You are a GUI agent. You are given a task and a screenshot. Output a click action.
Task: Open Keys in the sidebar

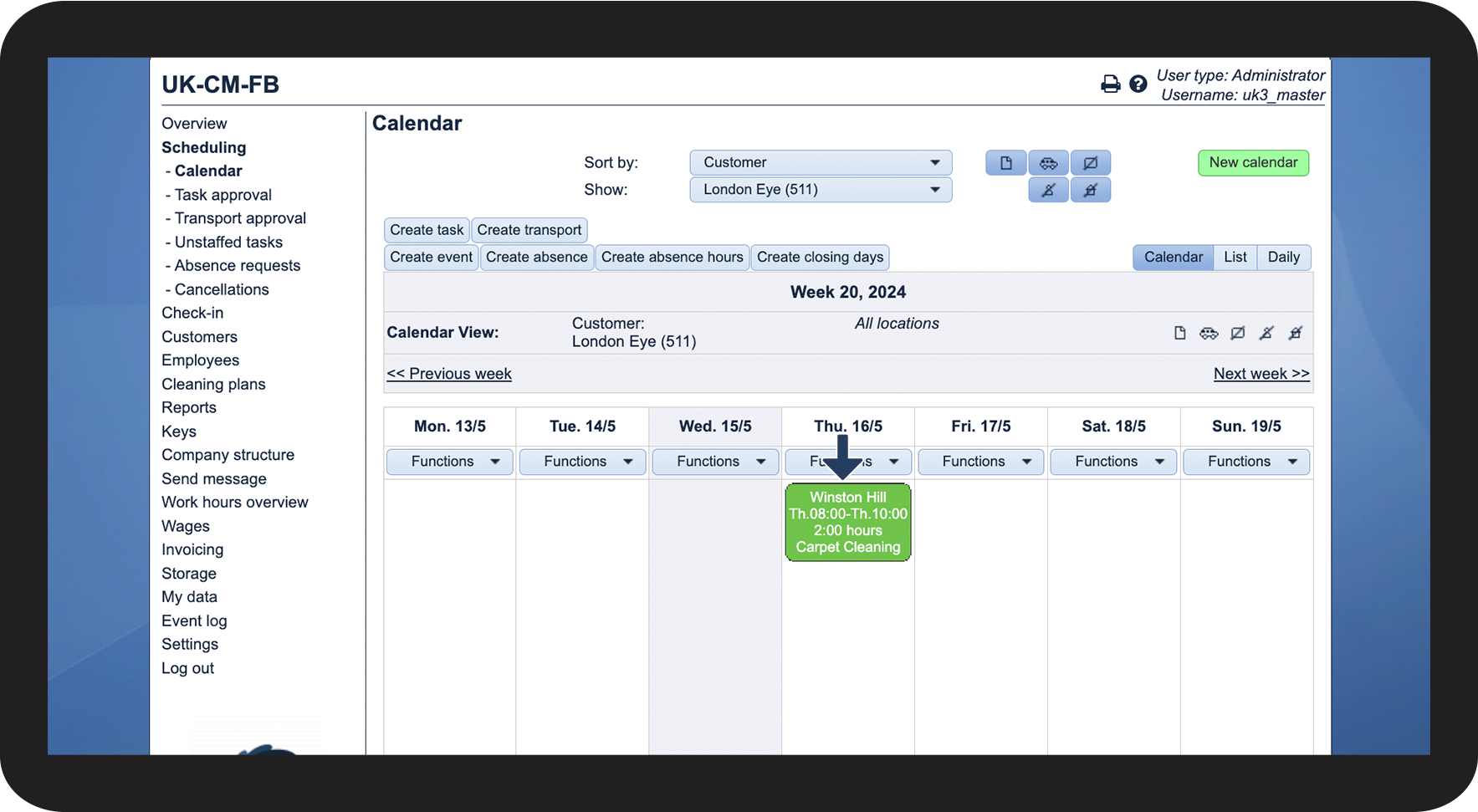tap(179, 432)
